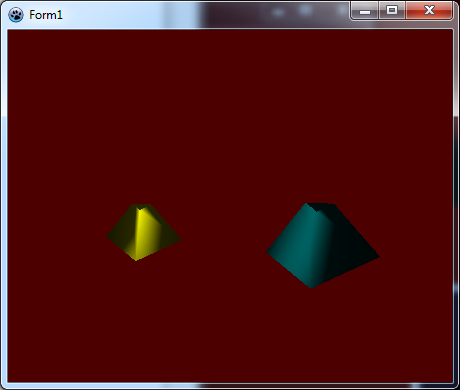The height and width of the screenshot is (390, 460).
Task: Click the empty title bar area right of Form1
Action: click(x=200, y=15)
